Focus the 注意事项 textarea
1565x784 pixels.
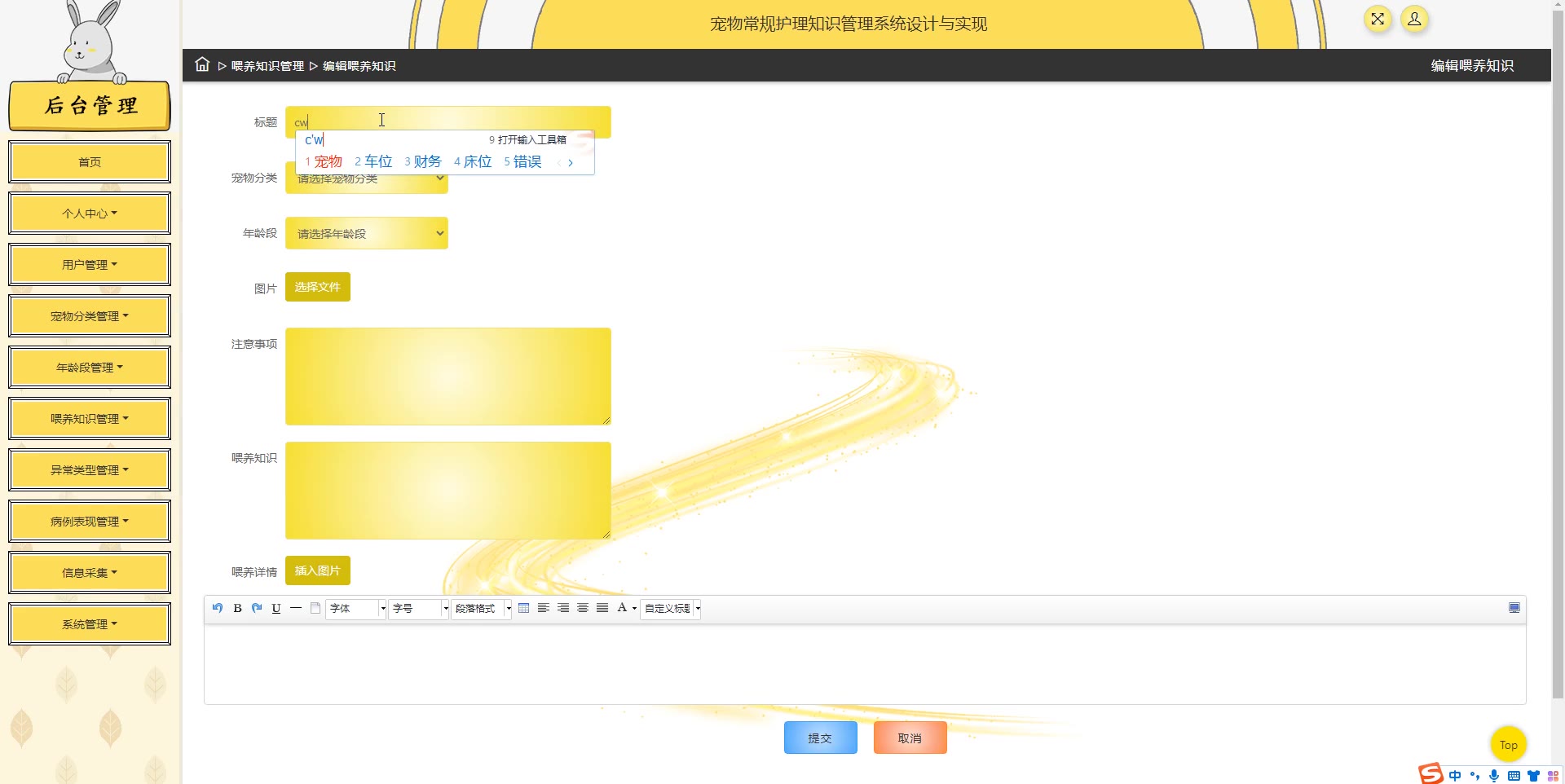448,377
